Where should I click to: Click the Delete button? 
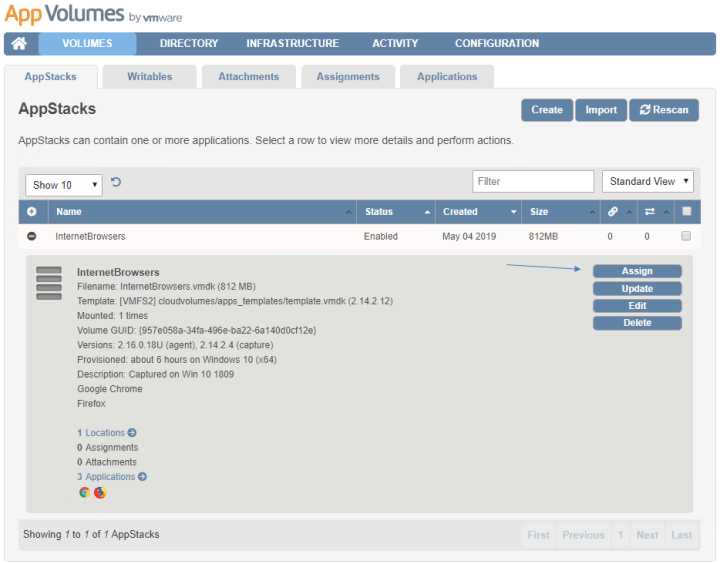click(637, 323)
